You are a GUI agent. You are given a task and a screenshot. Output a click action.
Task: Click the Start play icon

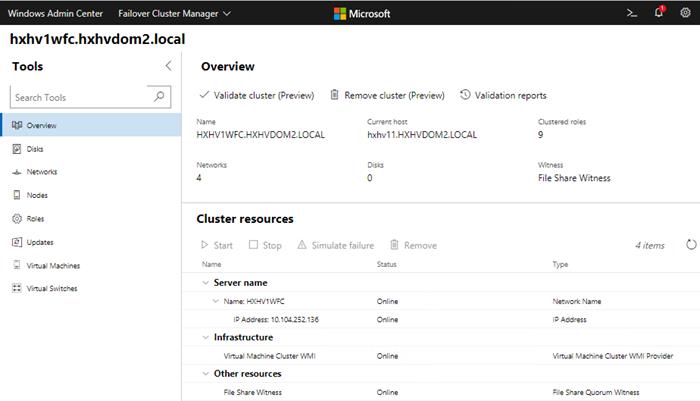tap(204, 245)
